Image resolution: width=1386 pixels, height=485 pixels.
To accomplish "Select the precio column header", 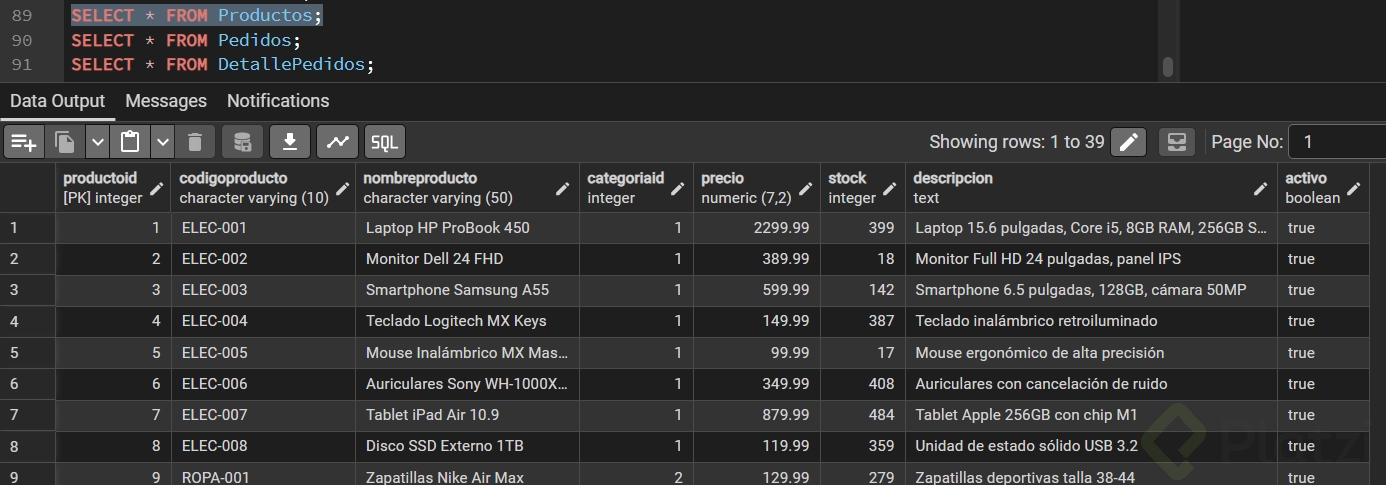I will pos(757,188).
